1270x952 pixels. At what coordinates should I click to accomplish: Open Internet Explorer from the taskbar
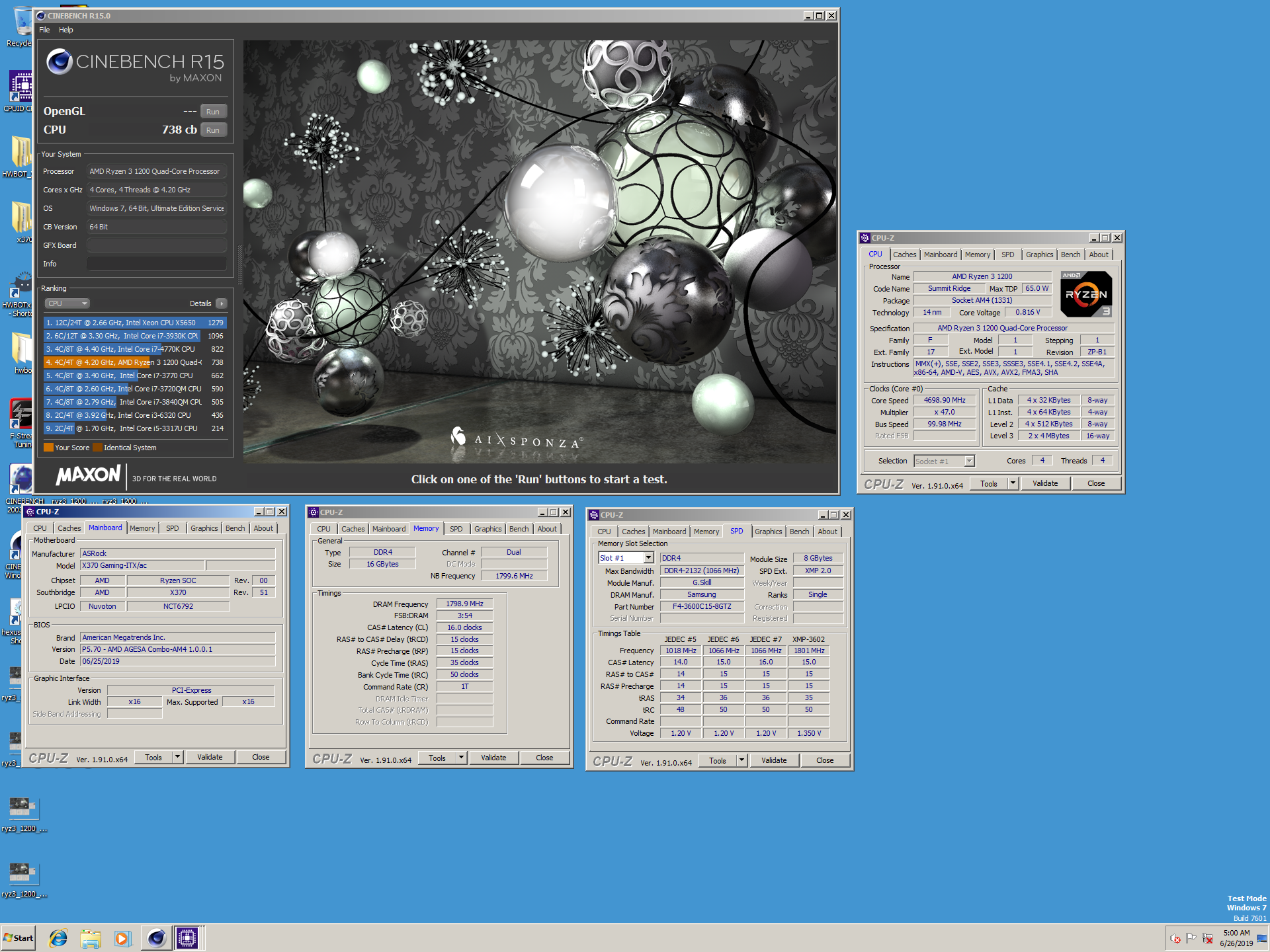point(58,938)
